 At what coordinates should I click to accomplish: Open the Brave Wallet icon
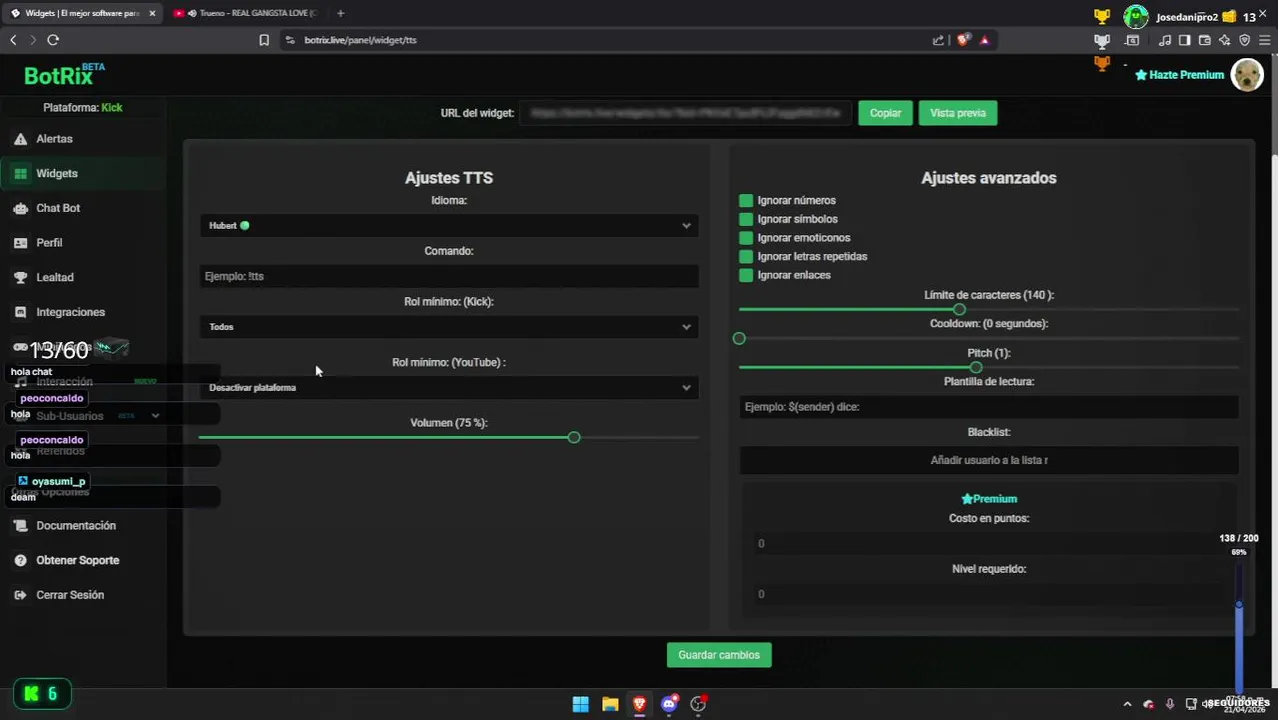click(x=1204, y=40)
